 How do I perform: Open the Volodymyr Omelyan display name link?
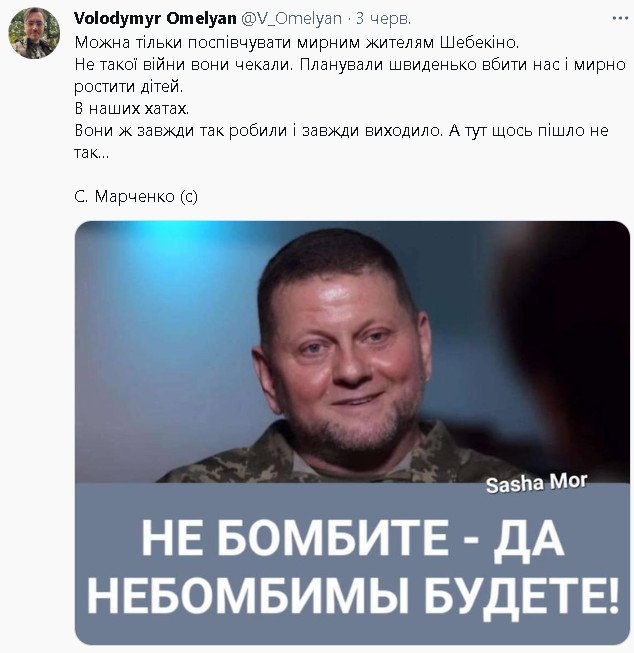pyautogui.click(x=155, y=18)
